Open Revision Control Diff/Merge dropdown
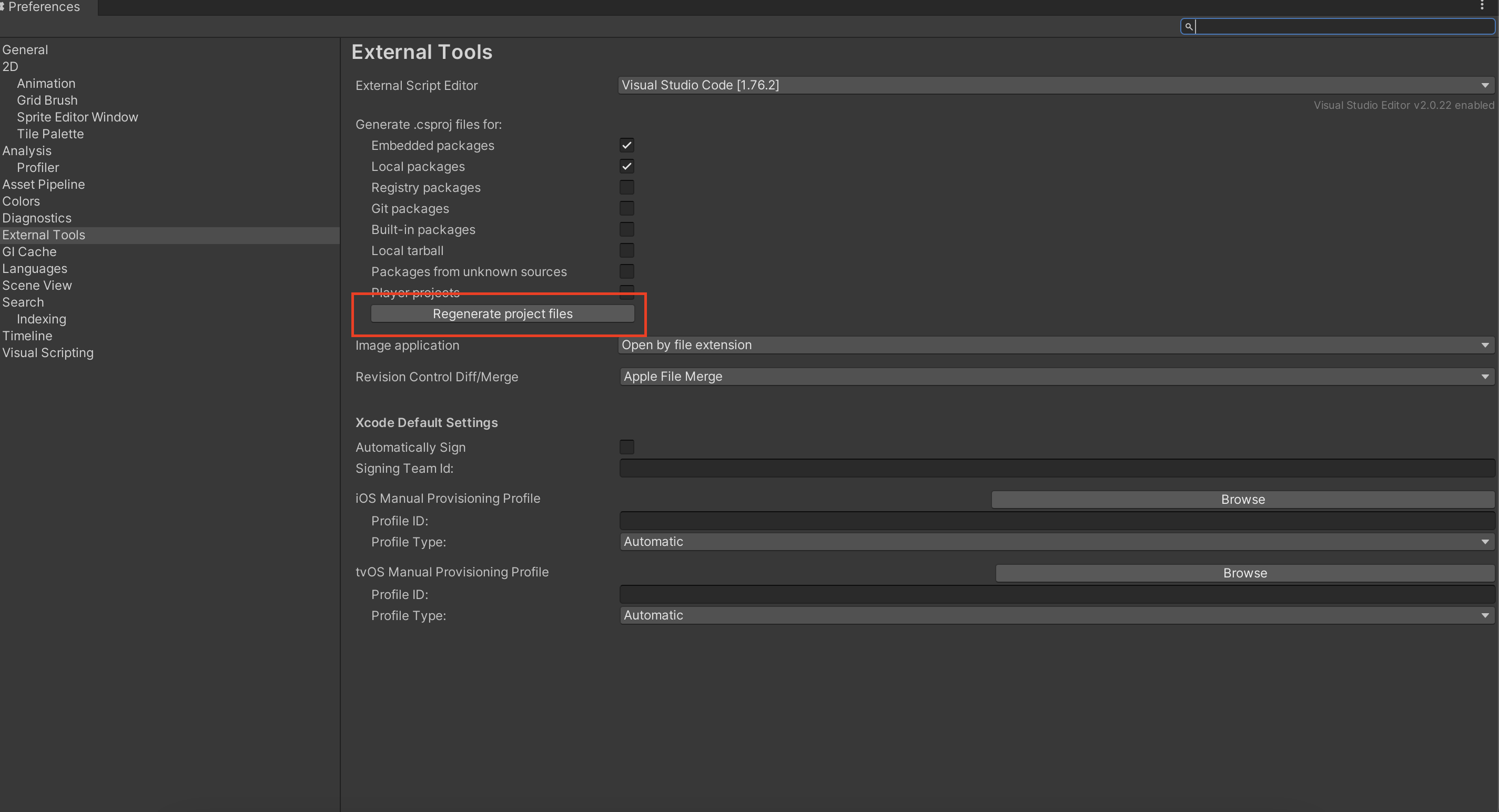The height and width of the screenshot is (812, 1499). coord(1056,377)
